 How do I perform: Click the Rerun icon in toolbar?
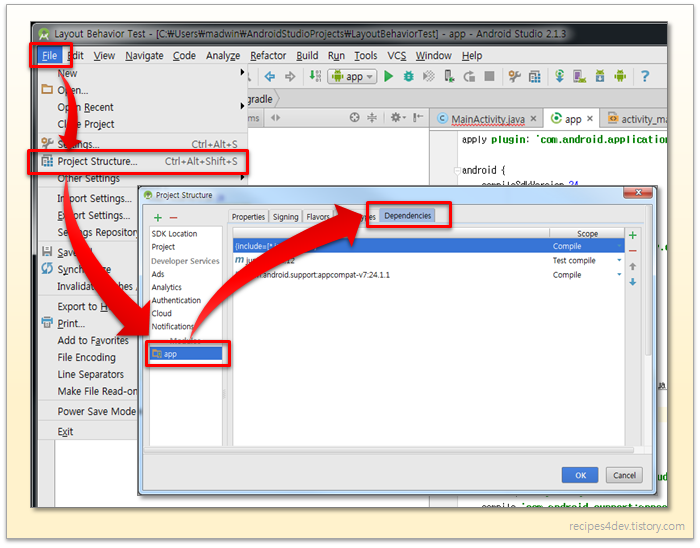pyautogui.click(x=469, y=77)
